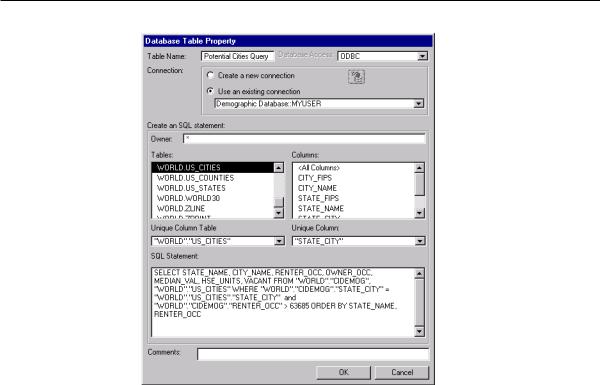Click SQL Statement scroll up arrow
The height and width of the screenshot is (385, 600).
[x=419, y=274]
